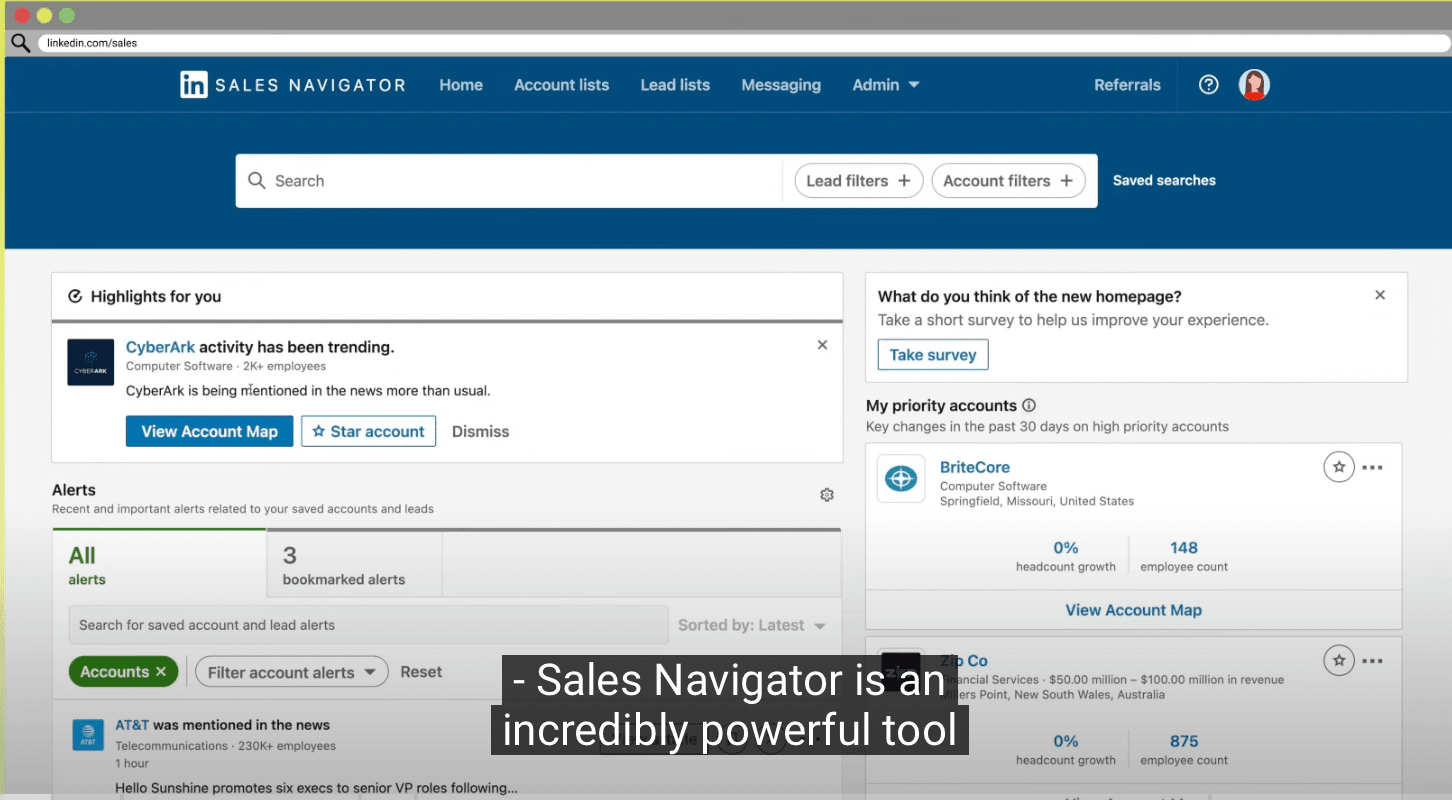Click the LinkedIn Sales Navigator logo
Screen dimensions: 1452x800
(x=292, y=85)
